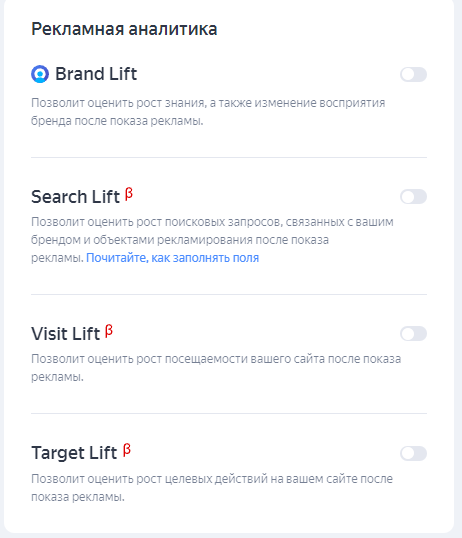Turn on the Search Lift switch

point(413,197)
